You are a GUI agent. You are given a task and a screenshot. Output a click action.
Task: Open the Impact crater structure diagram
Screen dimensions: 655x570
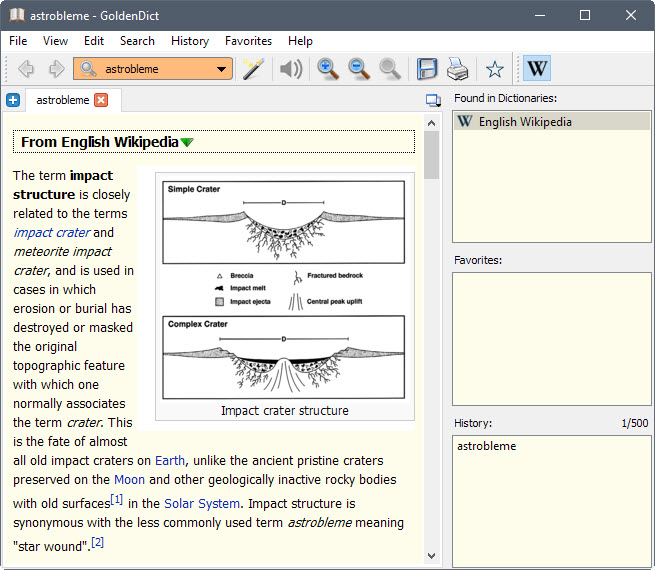coord(284,290)
